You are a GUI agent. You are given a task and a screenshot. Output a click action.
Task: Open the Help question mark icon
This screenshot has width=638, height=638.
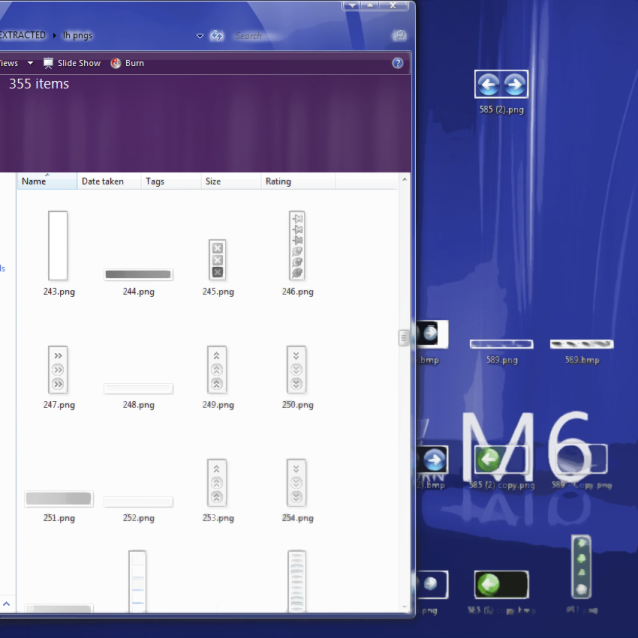click(398, 63)
